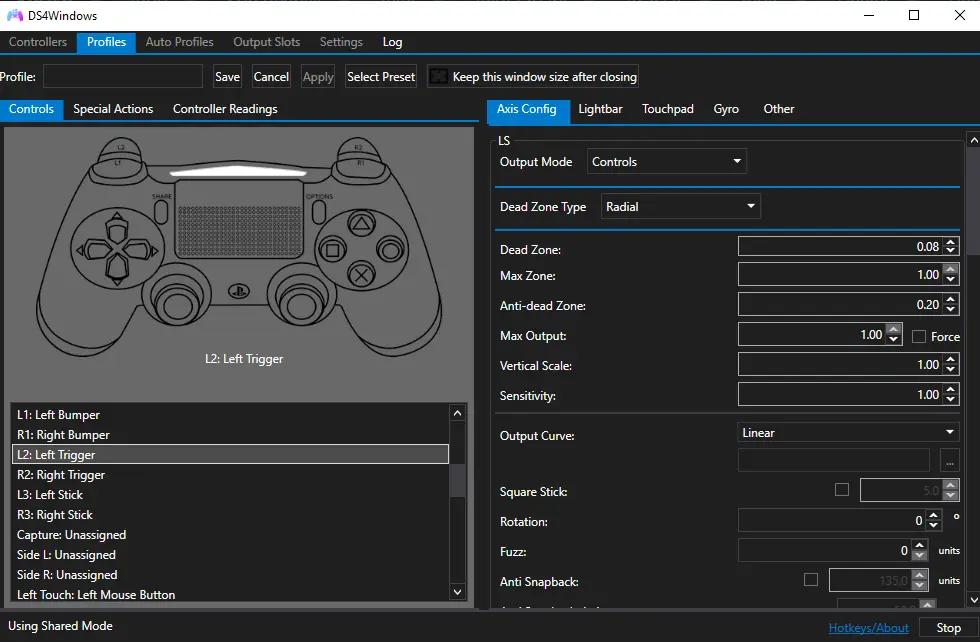Click the Stop button

pos(948,628)
